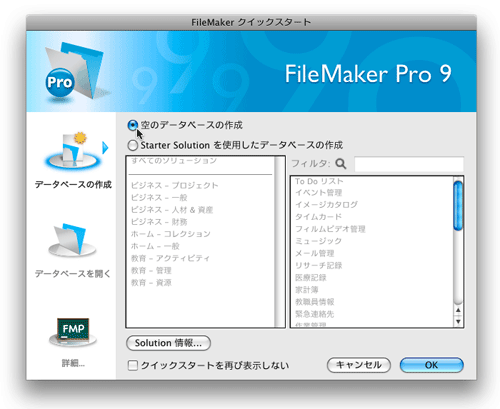
Task: Click the データベースの作成 sidebar label
Action: click(x=73, y=185)
